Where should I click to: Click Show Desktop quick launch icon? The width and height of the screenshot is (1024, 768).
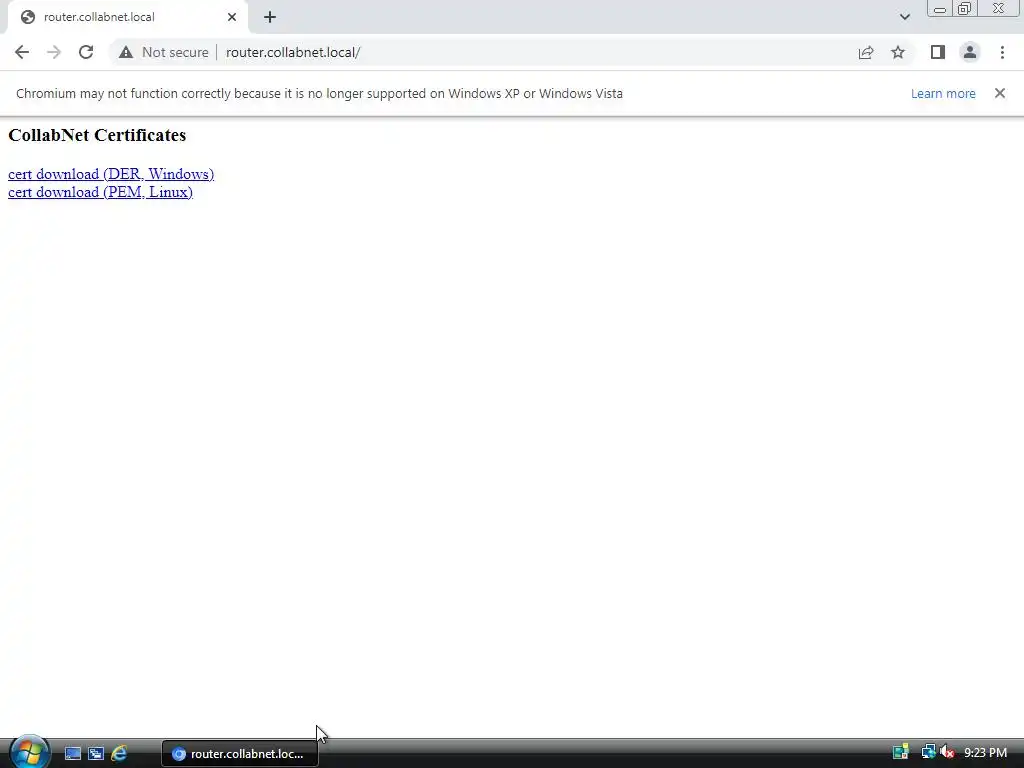click(x=72, y=754)
